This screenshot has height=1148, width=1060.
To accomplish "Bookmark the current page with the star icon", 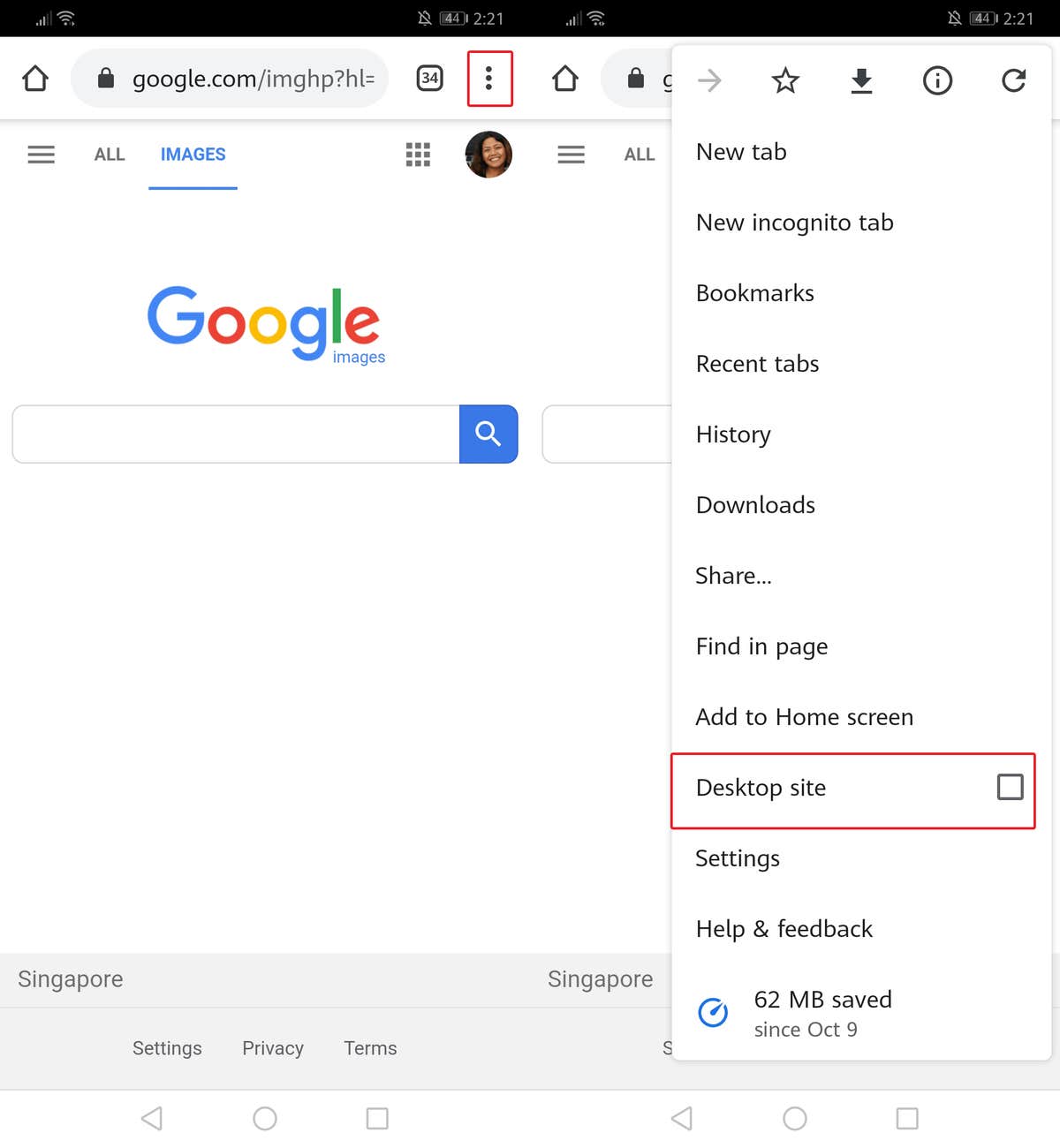I will tap(784, 80).
